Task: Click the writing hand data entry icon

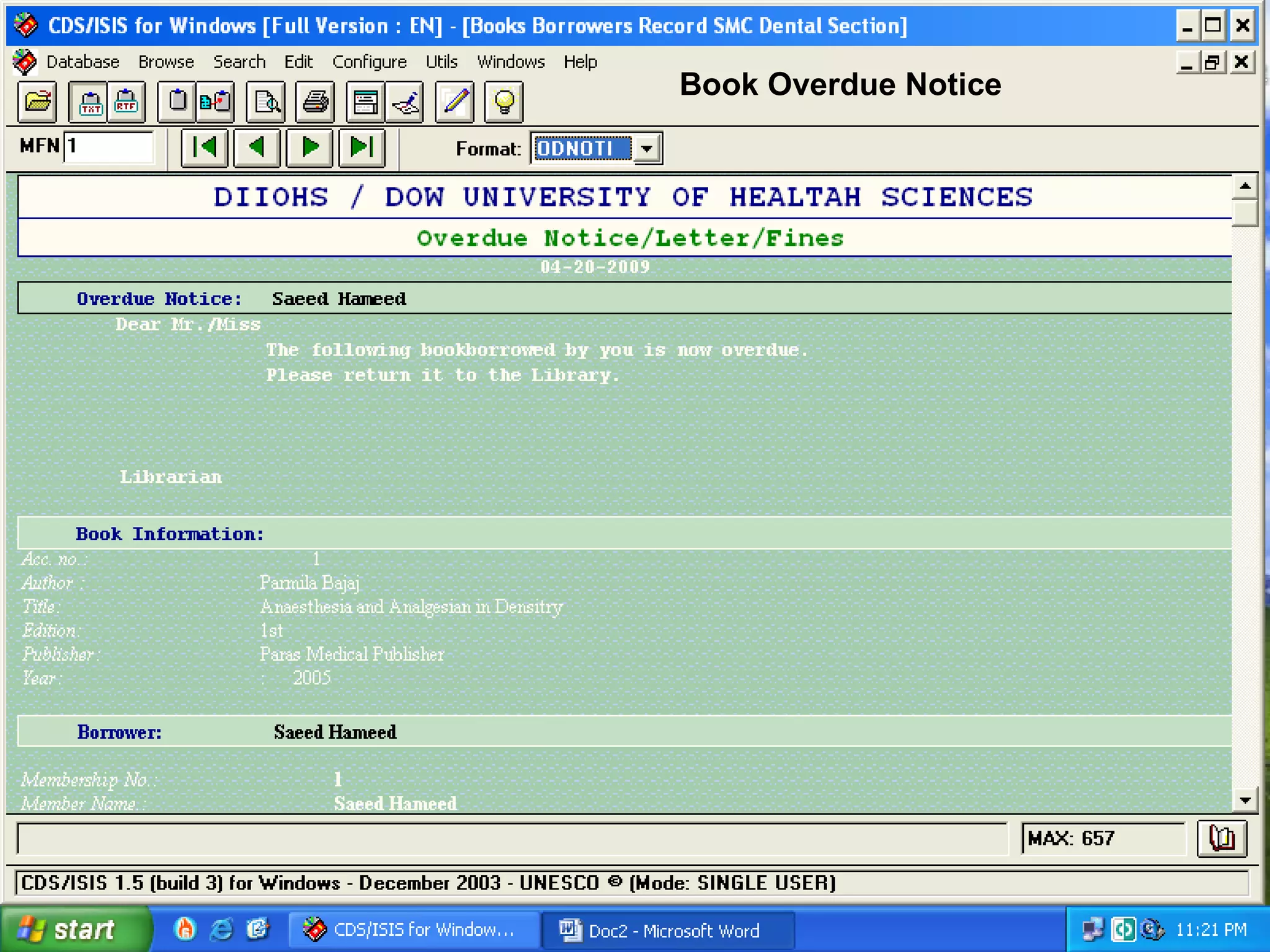Action: [405, 102]
